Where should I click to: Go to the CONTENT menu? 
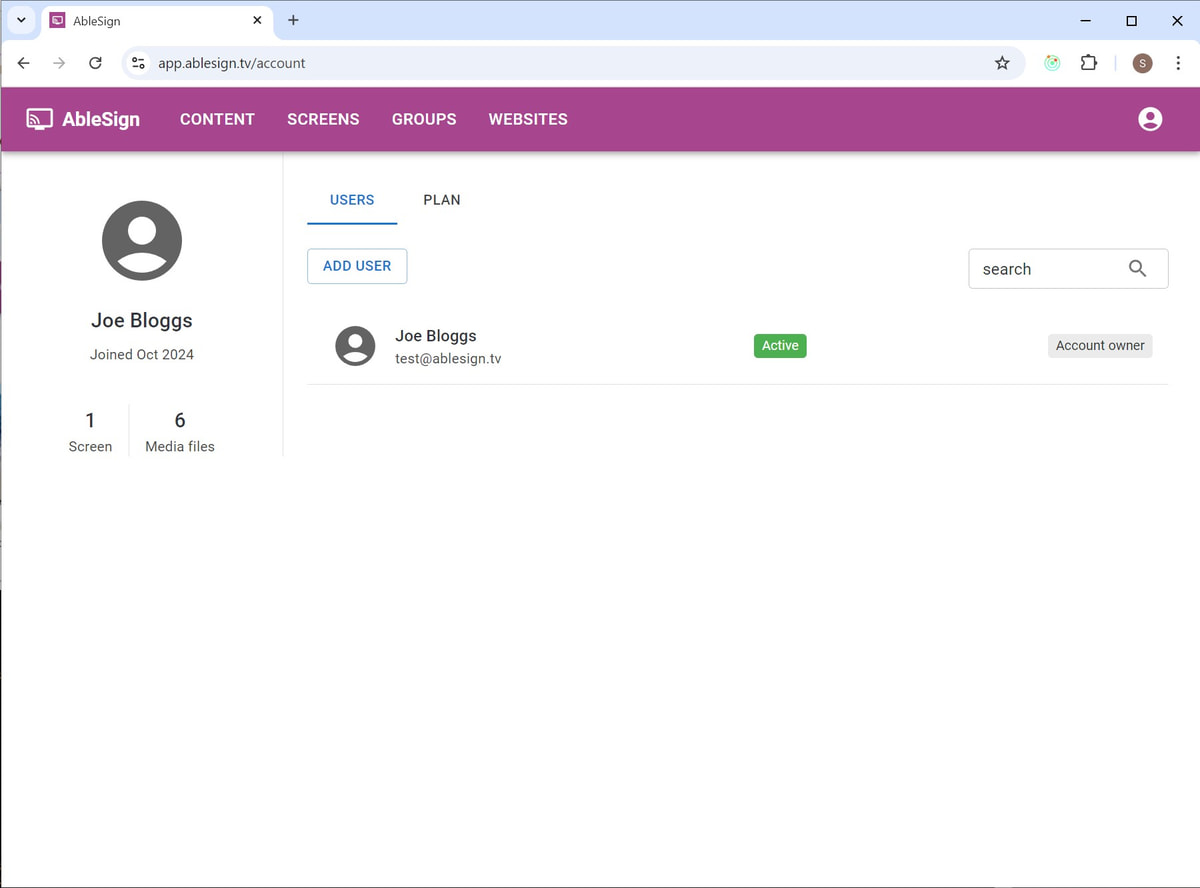(x=217, y=119)
